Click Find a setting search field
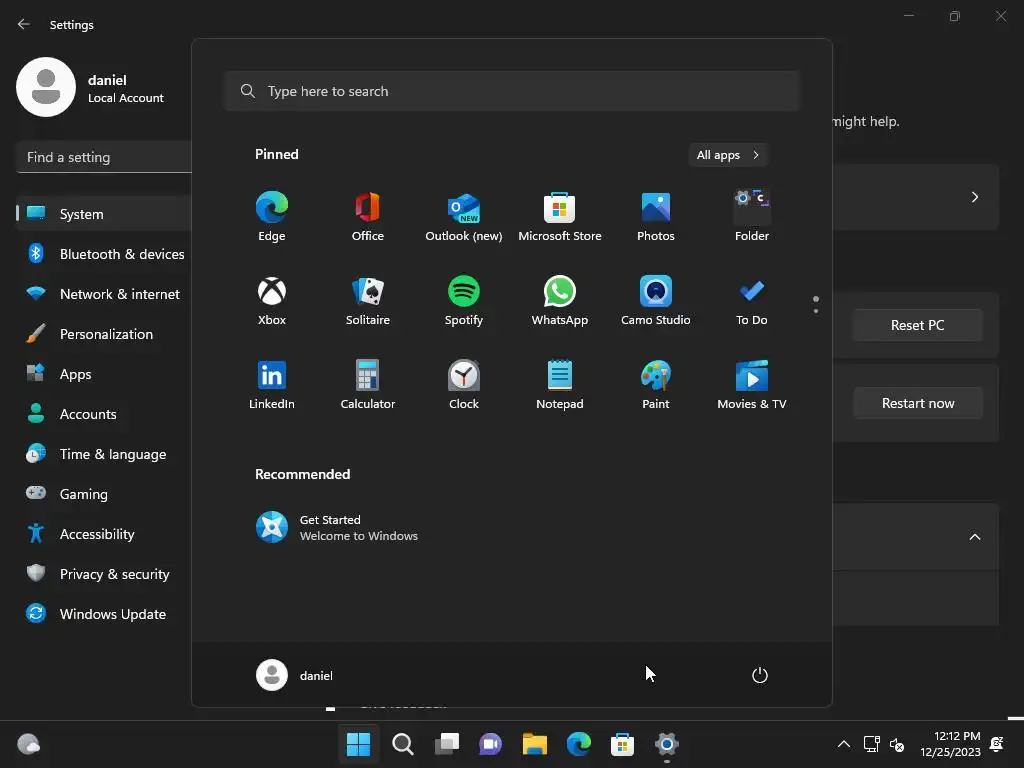1024x768 pixels. tap(104, 157)
